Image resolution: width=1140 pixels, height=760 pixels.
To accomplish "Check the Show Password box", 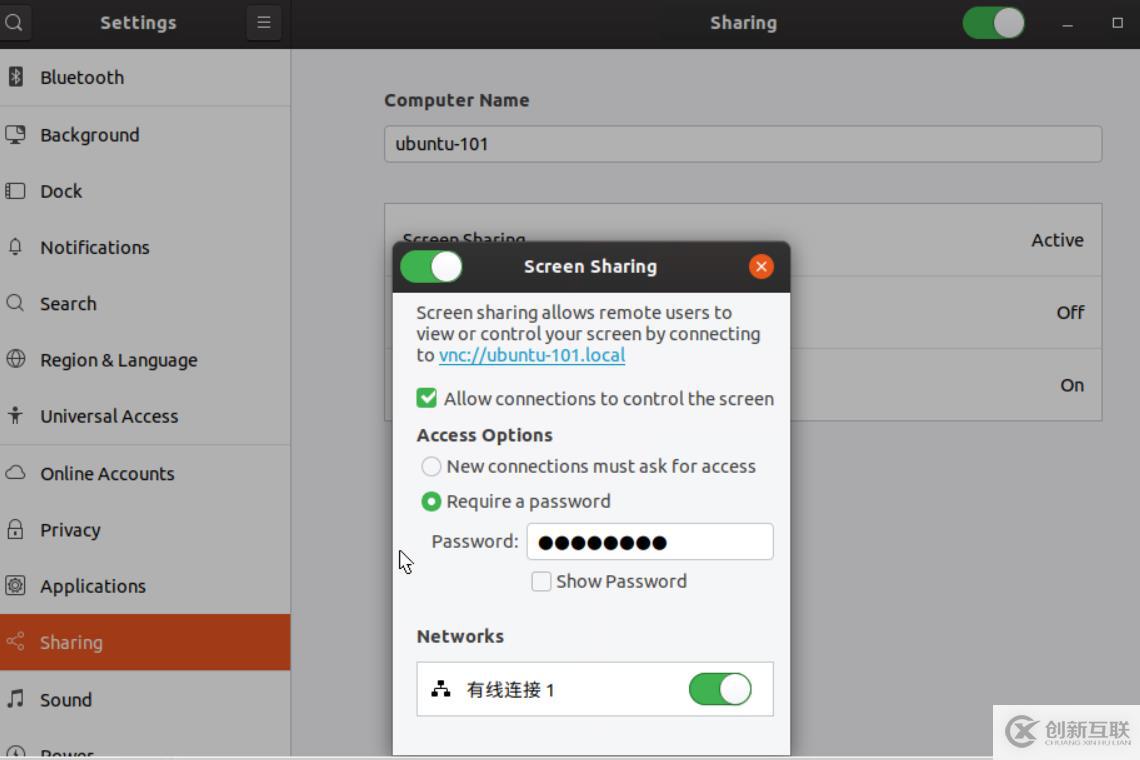I will coord(541,581).
